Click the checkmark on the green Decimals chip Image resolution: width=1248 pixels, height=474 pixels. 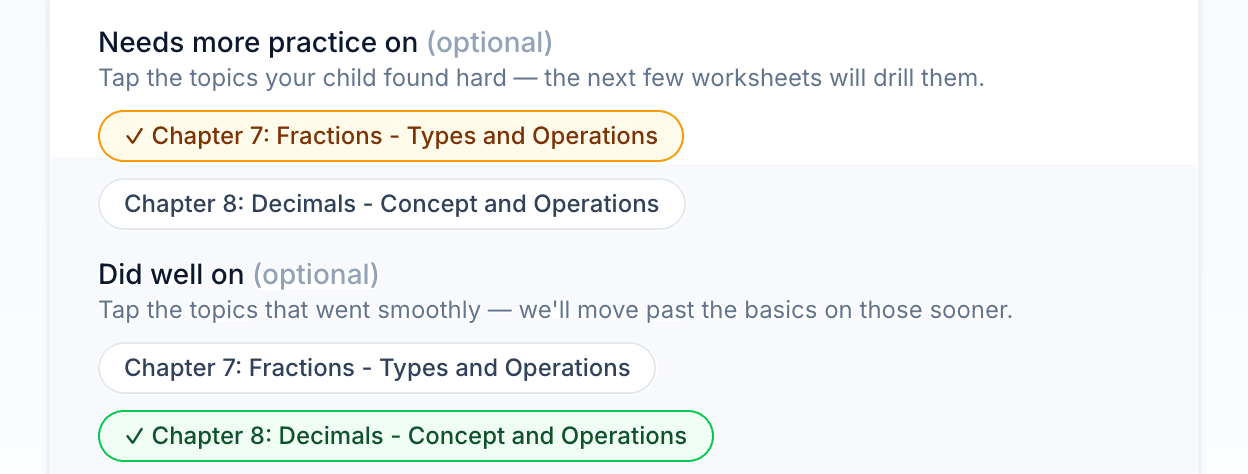135,436
